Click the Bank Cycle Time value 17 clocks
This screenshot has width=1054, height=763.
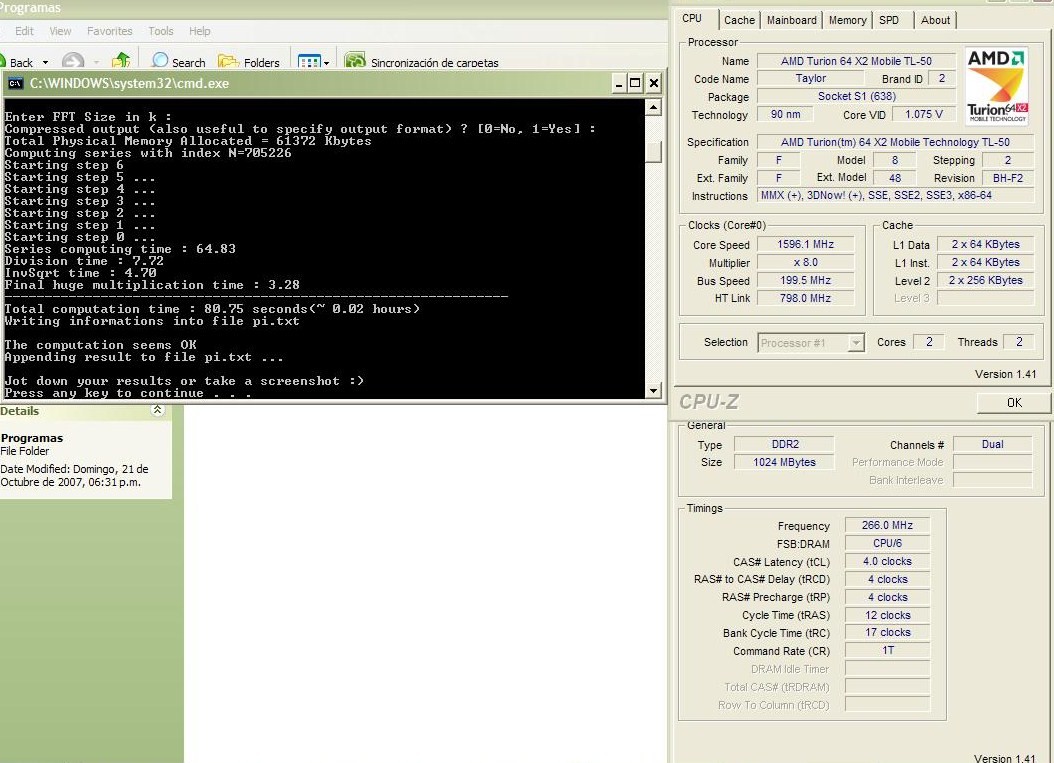pos(887,633)
